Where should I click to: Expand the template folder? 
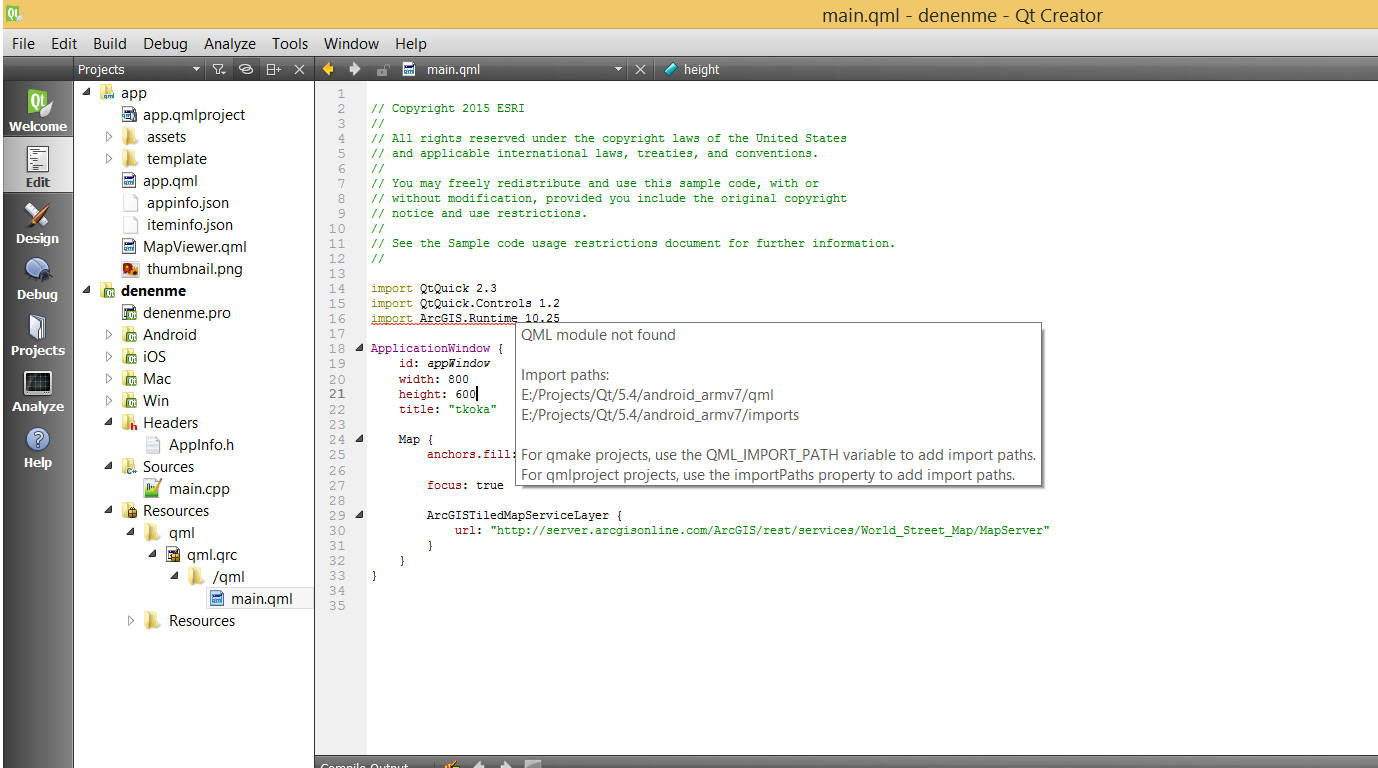(109, 159)
